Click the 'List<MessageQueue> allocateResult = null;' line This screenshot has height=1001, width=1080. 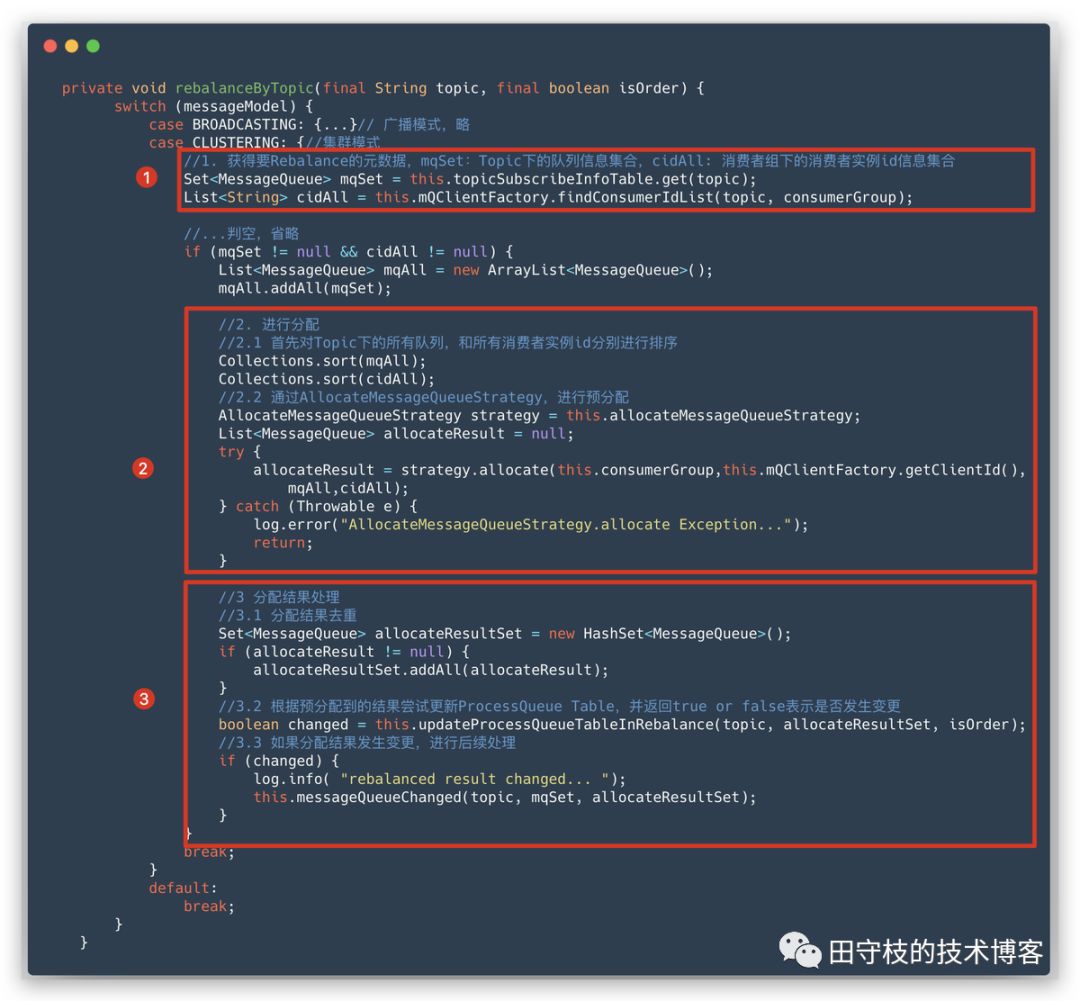[x=396, y=434]
